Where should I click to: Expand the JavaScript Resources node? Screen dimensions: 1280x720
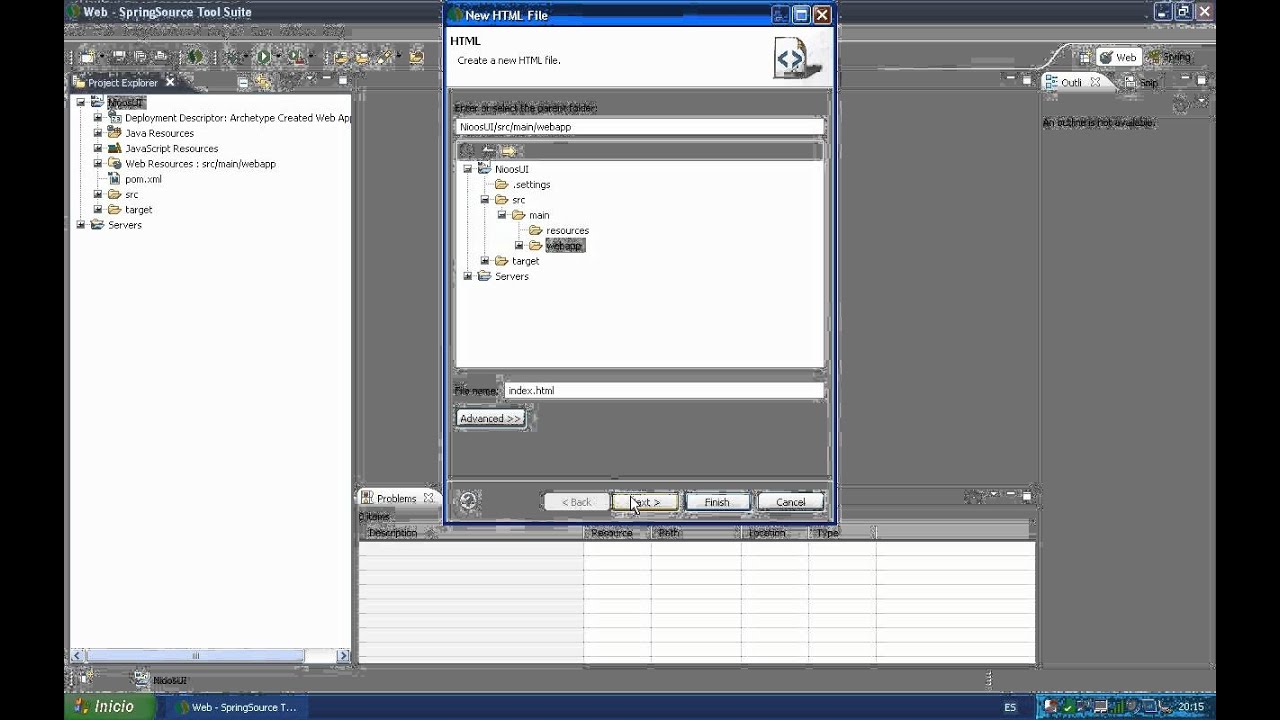[98, 148]
